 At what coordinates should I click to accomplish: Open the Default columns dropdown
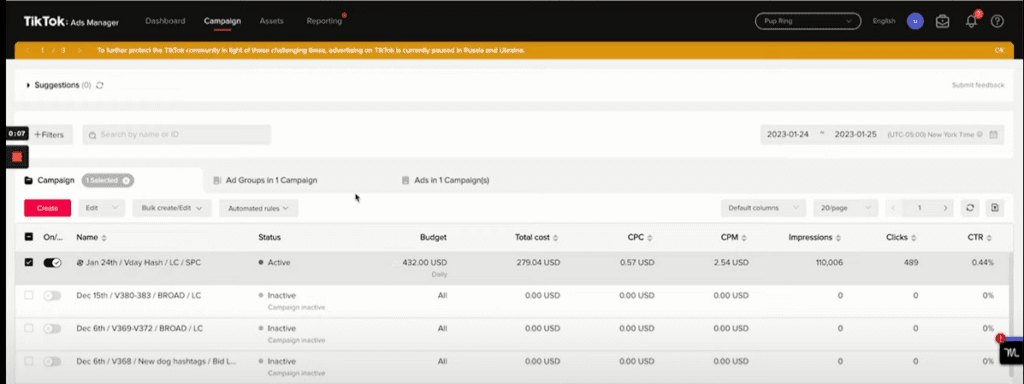[x=763, y=208]
